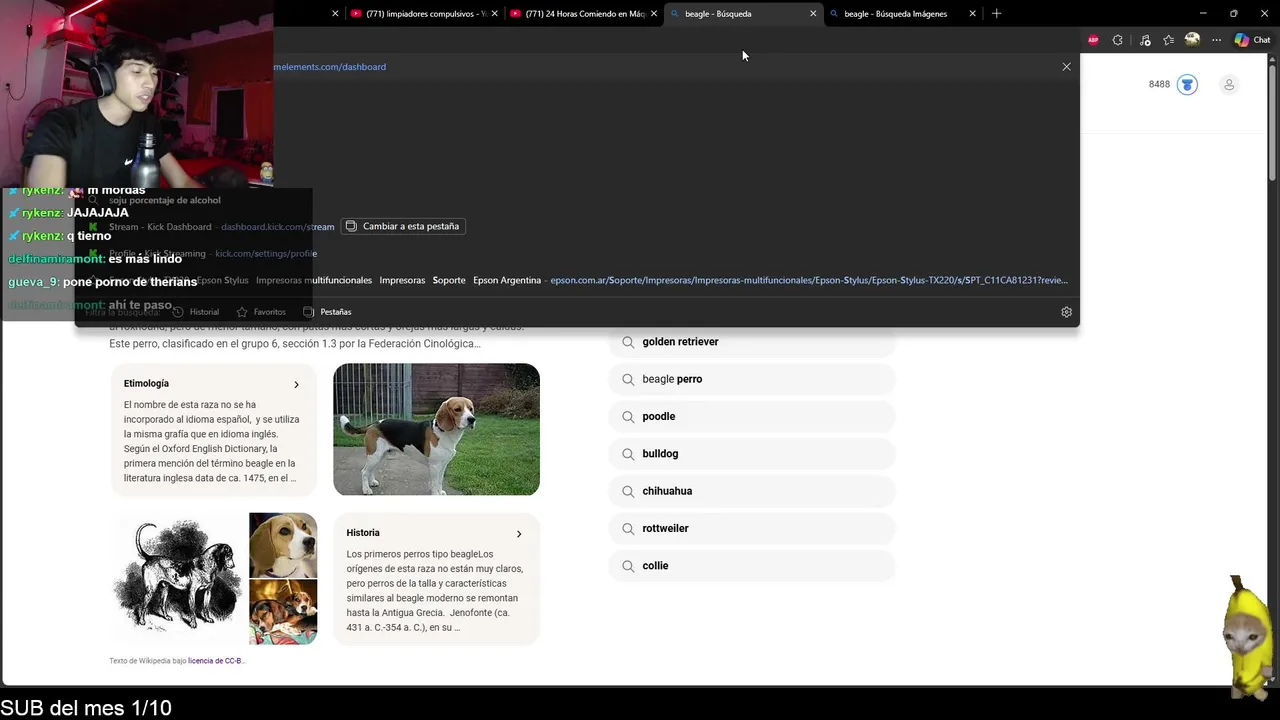Open a new browser tab
The image size is (1280, 720).
996,14
